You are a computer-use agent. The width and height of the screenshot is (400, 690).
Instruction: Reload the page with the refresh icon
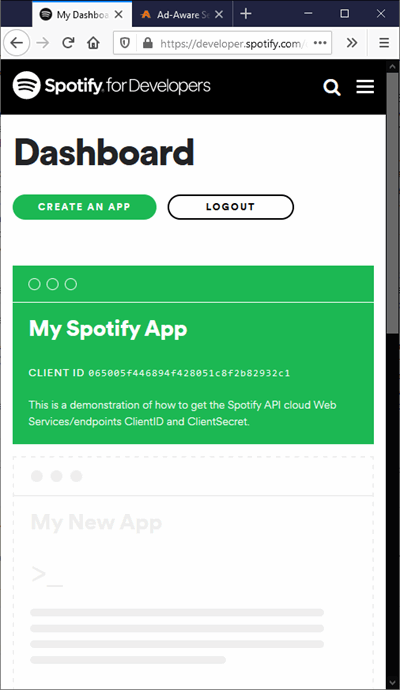point(68,43)
